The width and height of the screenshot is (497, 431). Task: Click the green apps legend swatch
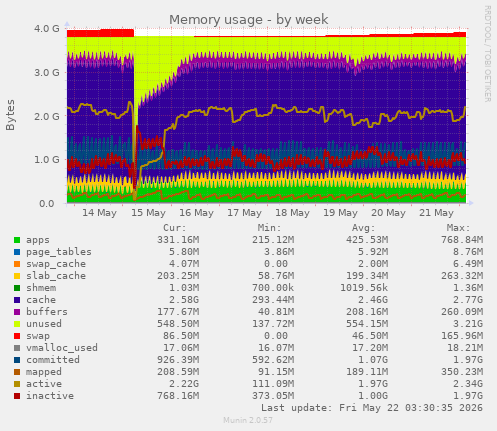[x=17, y=240]
